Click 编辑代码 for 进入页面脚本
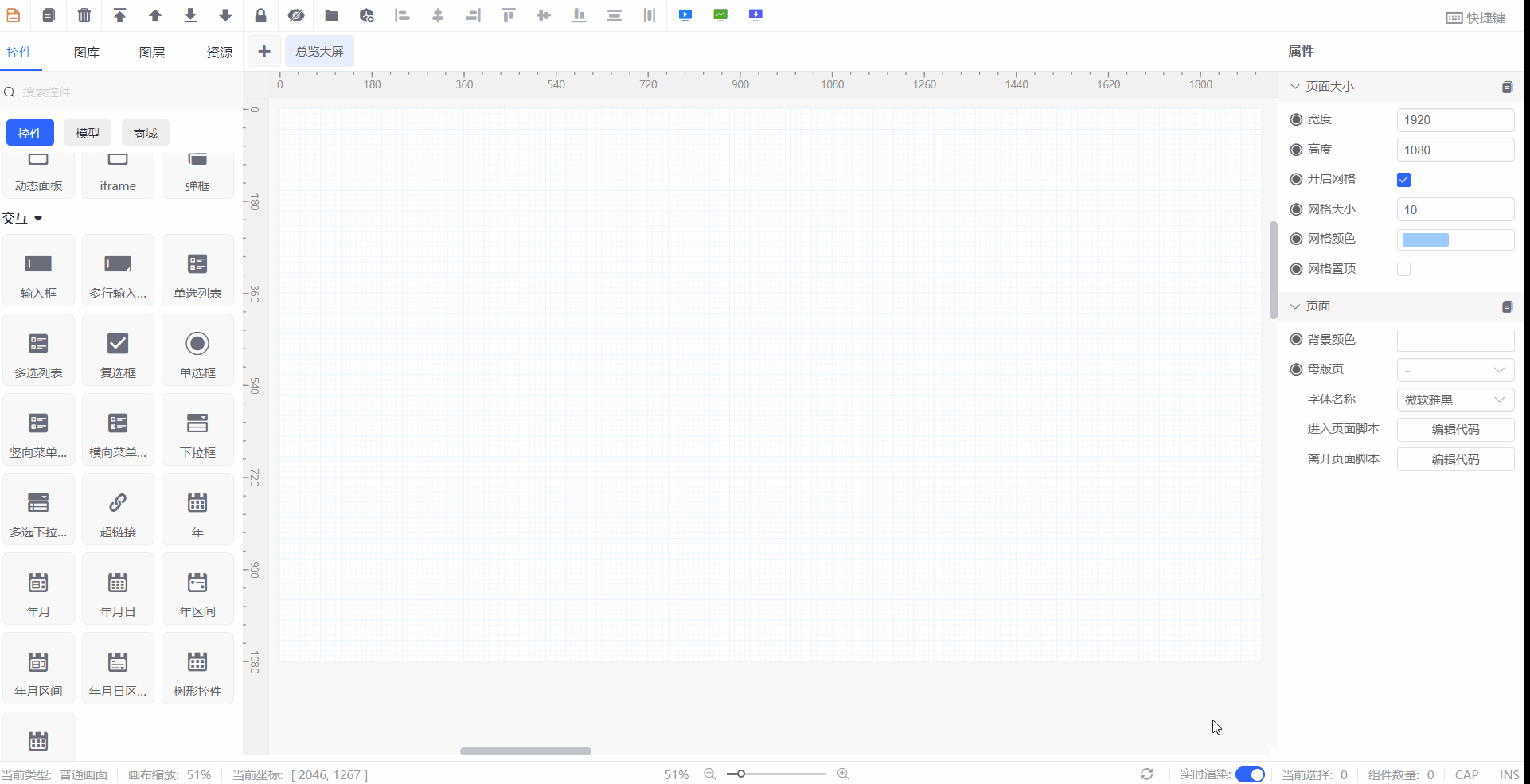 pos(1455,430)
